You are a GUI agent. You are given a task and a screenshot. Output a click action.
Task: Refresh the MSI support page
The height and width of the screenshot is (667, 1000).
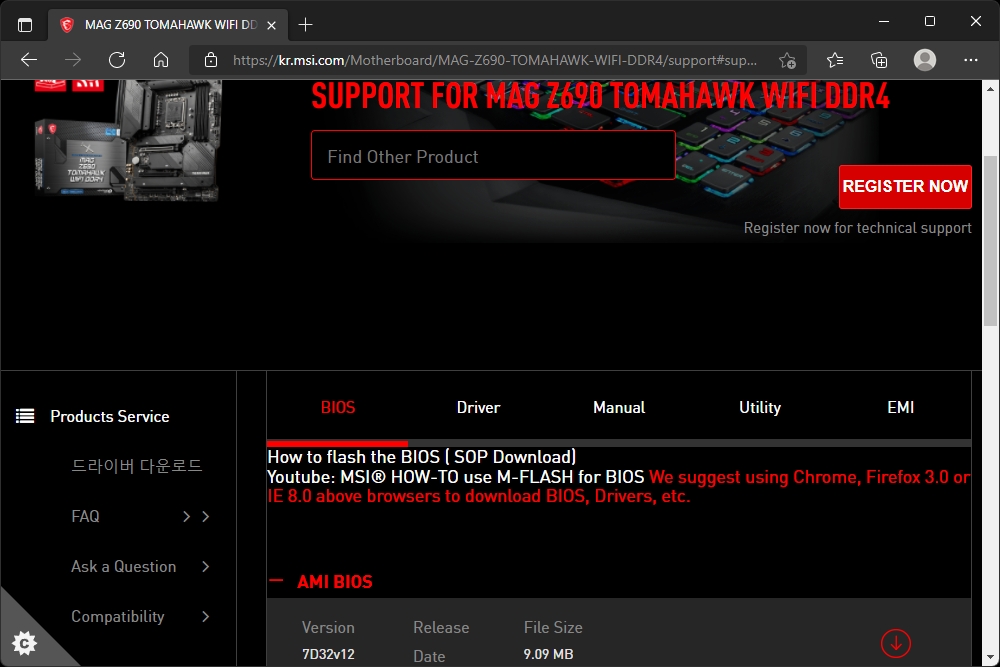117,61
